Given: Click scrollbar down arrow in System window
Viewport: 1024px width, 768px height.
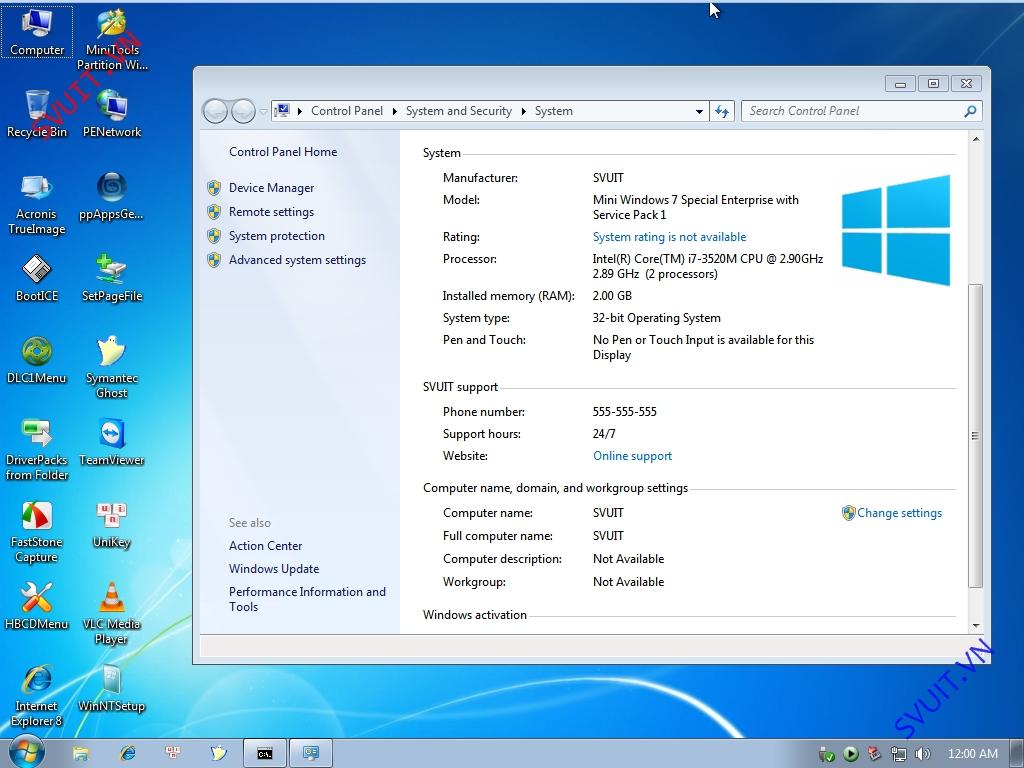Looking at the screenshot, I should [976, 626].
